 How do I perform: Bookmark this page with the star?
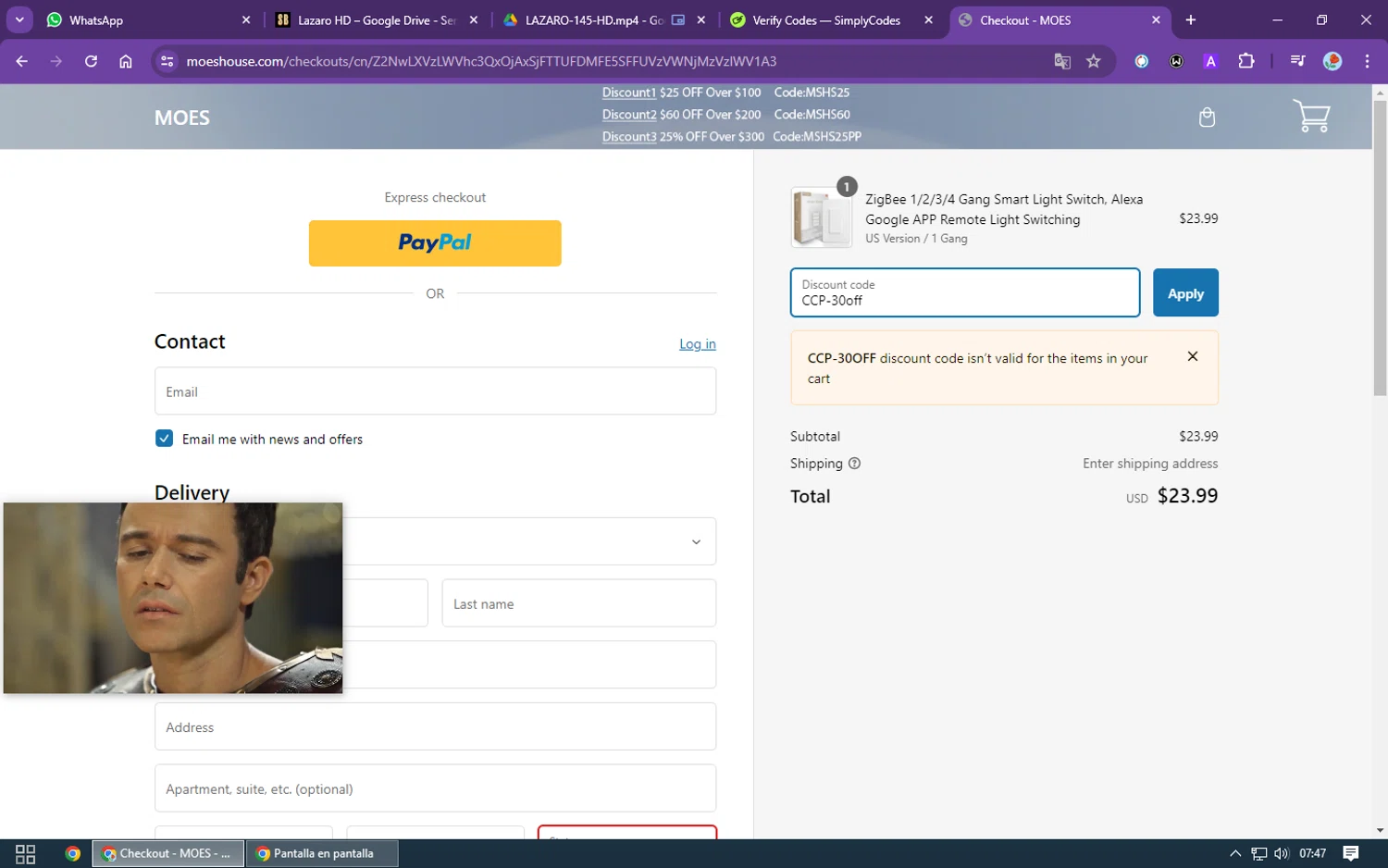tap(1094, 61)
